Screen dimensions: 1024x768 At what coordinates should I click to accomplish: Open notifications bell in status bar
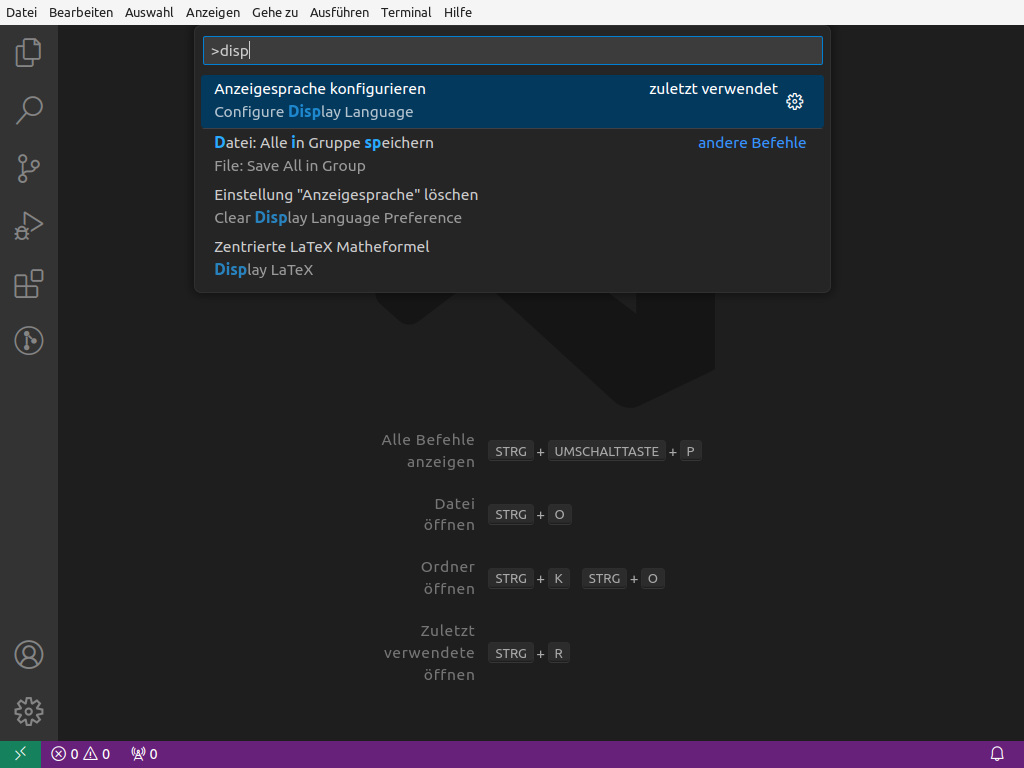(x=997, y=754)
